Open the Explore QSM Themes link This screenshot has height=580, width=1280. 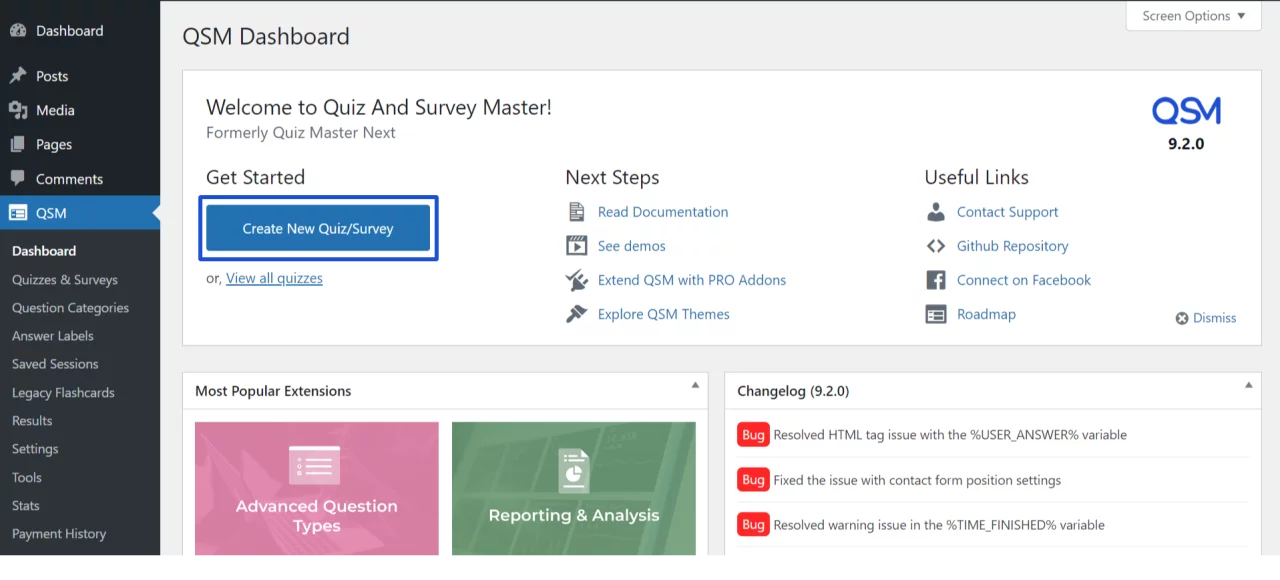(664, 314)
